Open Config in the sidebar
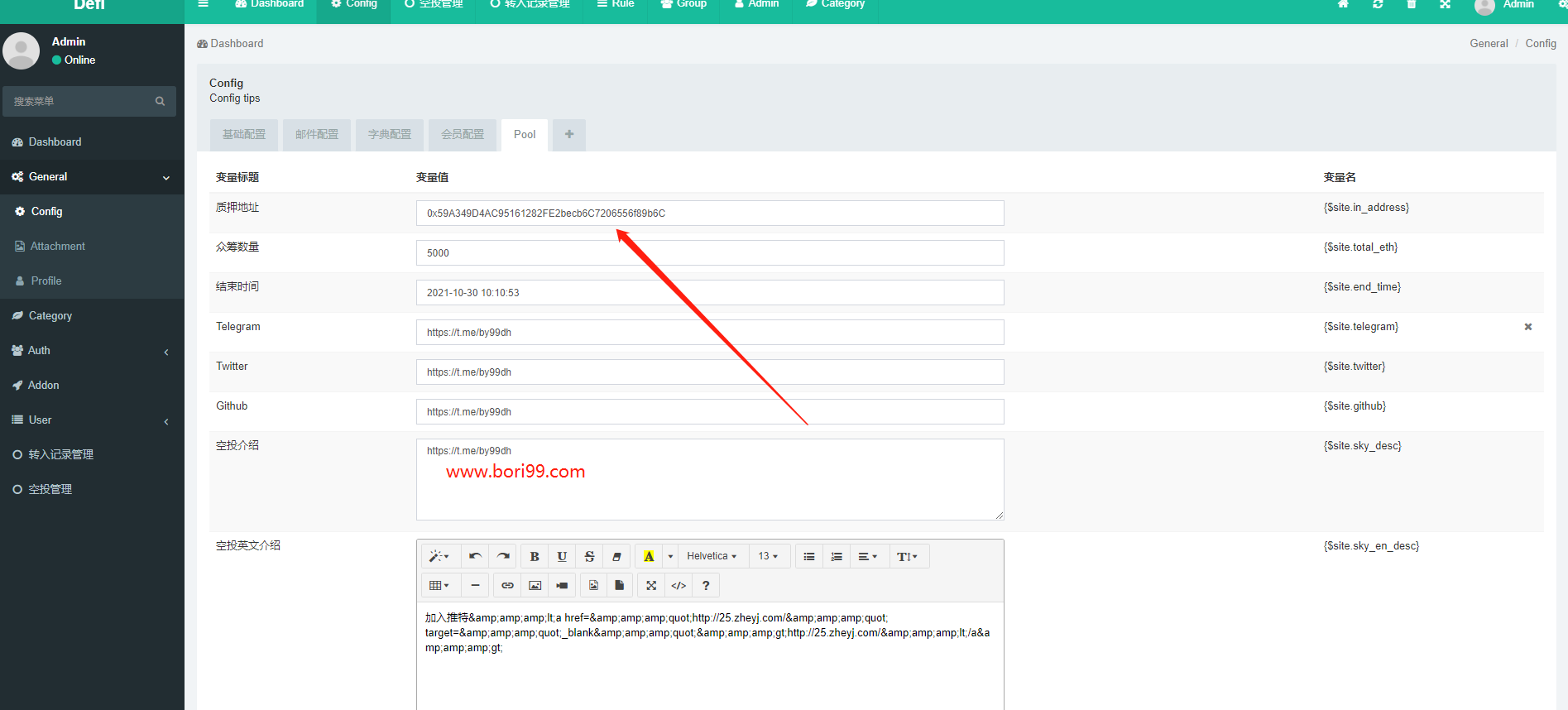This screenshot has height=710, width=1568. (x=92, y=212)
